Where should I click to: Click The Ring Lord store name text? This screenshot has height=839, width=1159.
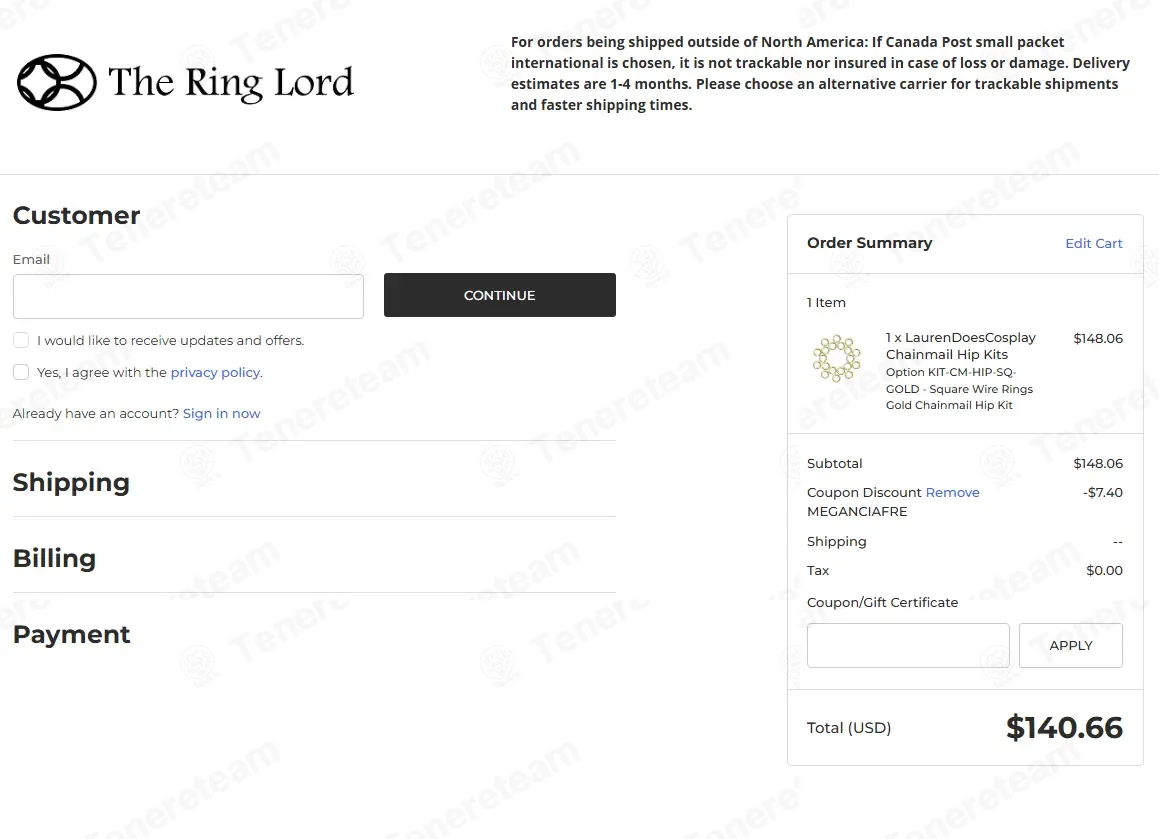point(230,82)
